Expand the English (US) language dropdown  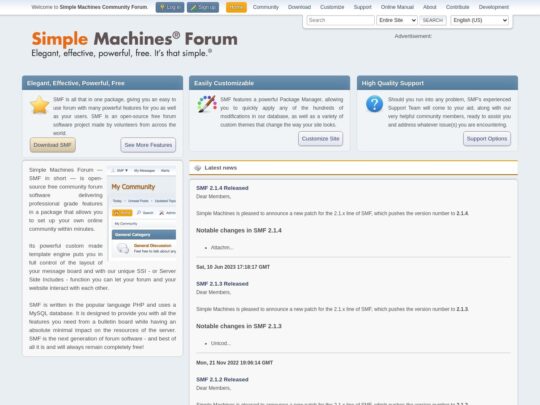tap(479, 20)
